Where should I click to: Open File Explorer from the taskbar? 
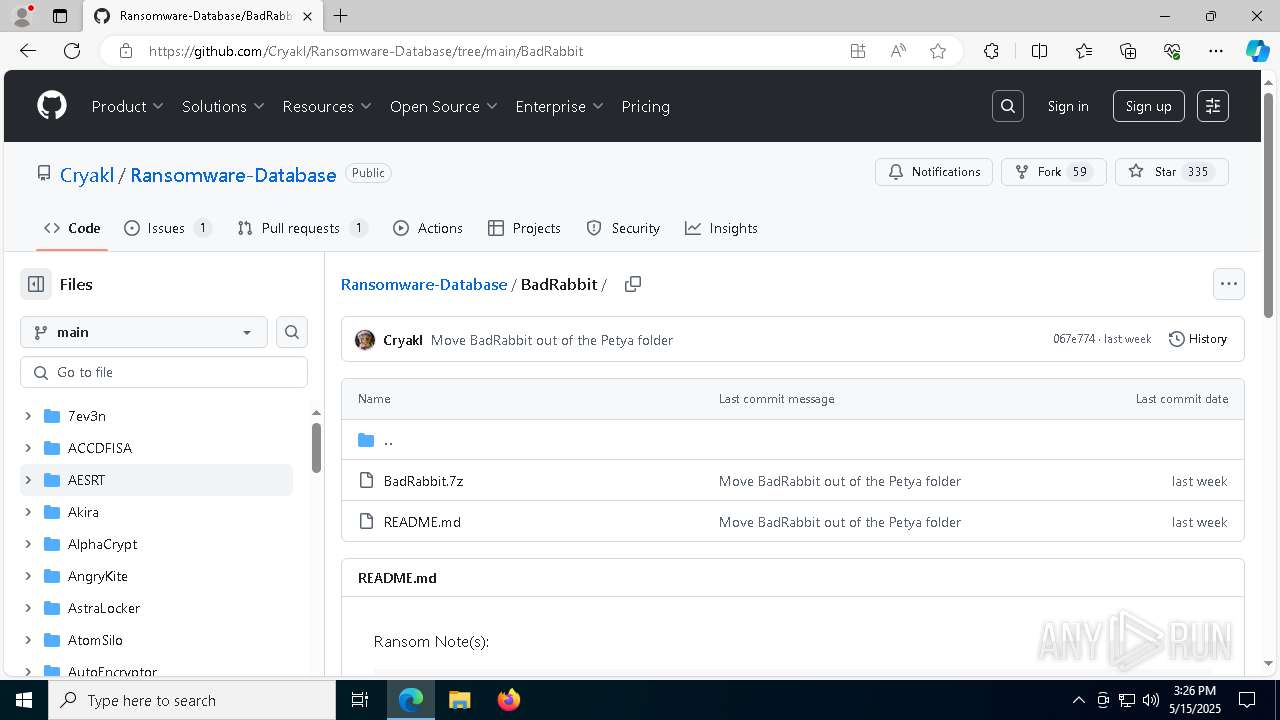click(459, 700)
